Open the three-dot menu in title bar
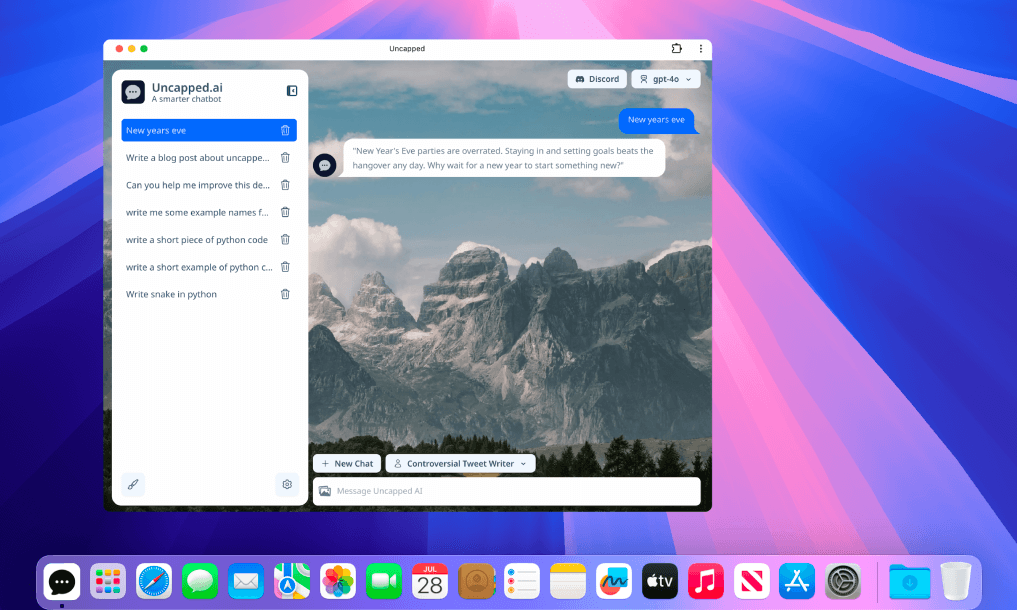The image size is (1017, 610). pyautogui.click(x=700, y=48)
